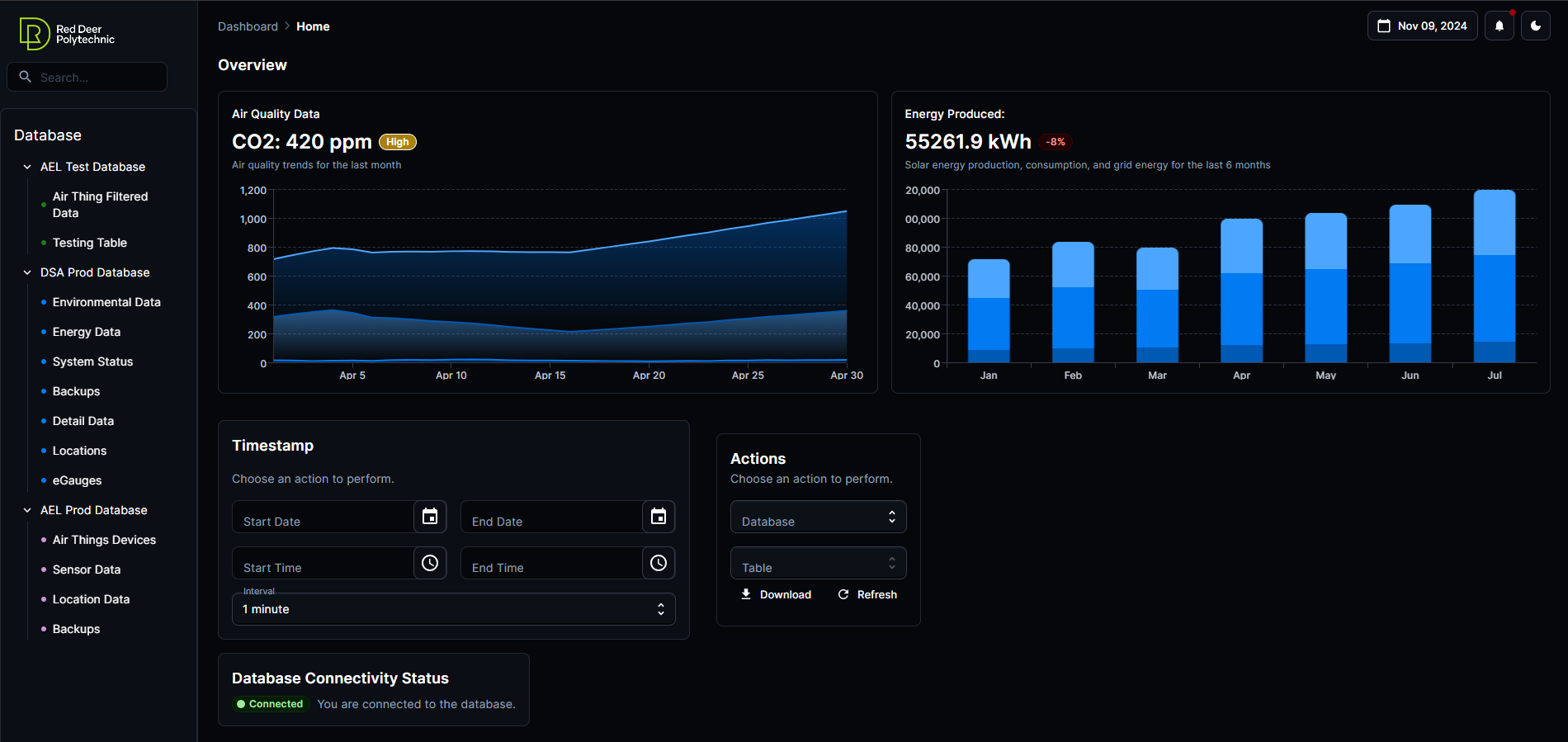1568x742 pixels.
Task: Click the Start Time input field
Action: [324, 563]
